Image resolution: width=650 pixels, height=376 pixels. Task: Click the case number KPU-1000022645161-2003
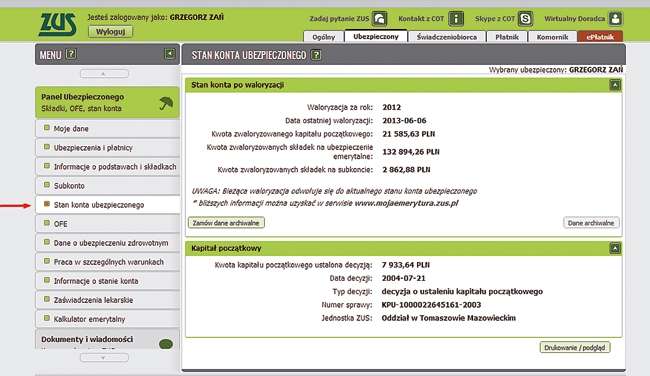(431, 305)
